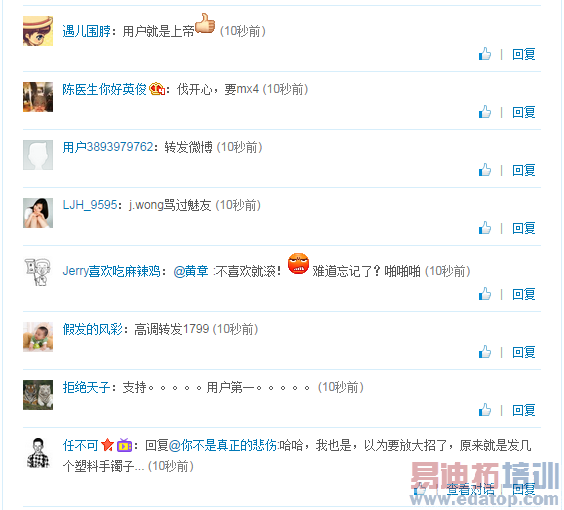The image size is (564, 510).
Task: Like 陈医生你好英俊's comment about mx4
Action: pyautogui.click(x=485, y=112)
